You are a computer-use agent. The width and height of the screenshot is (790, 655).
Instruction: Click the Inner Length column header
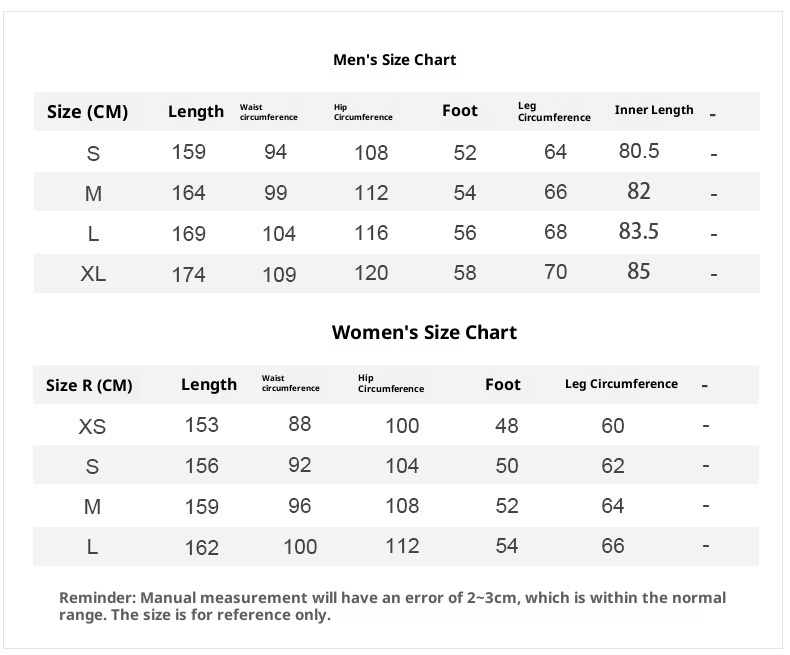(x=653, y=110)
